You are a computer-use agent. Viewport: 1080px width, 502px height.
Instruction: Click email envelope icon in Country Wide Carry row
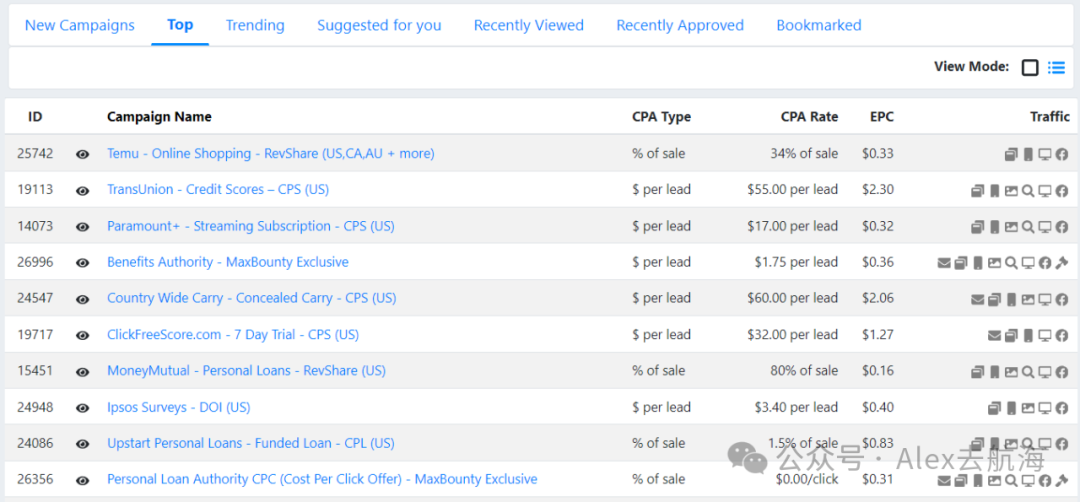pyautogui.click(x=977, y=300)
